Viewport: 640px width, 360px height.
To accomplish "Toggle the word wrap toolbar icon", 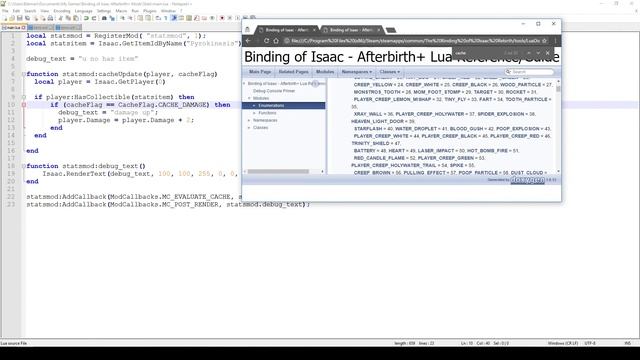I will coord(158,18).
